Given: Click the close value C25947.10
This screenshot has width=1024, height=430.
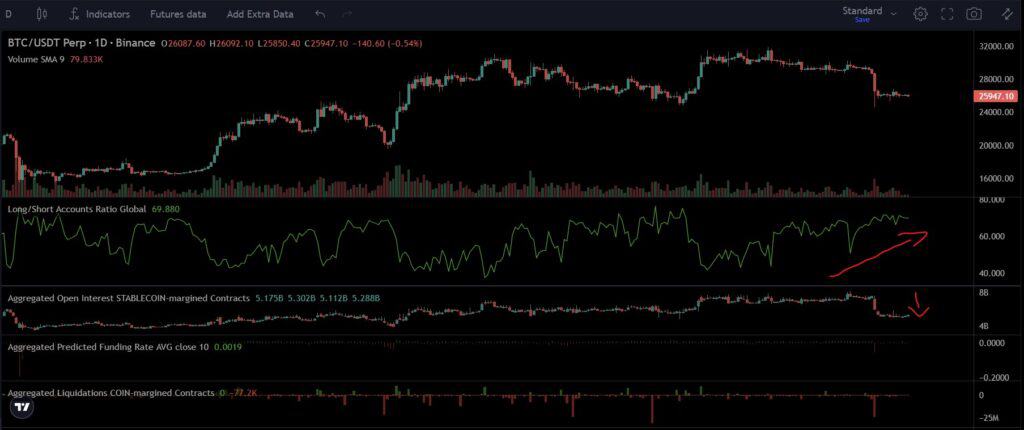Looking at the screenshot, I should [325, 43].
